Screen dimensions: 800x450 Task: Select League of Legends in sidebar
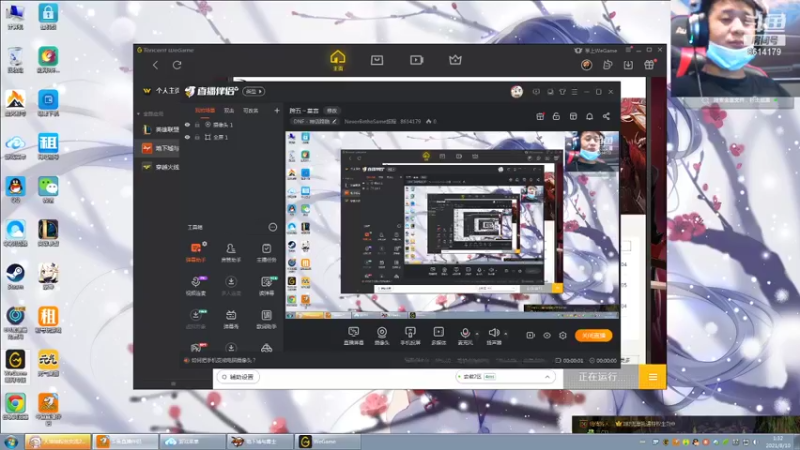[161, 130]
